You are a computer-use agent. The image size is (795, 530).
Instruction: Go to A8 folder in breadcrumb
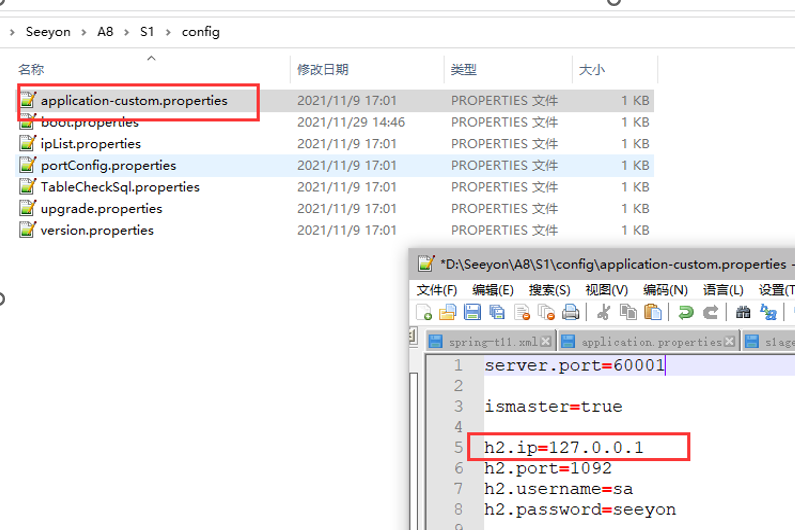tap(105, 32)
